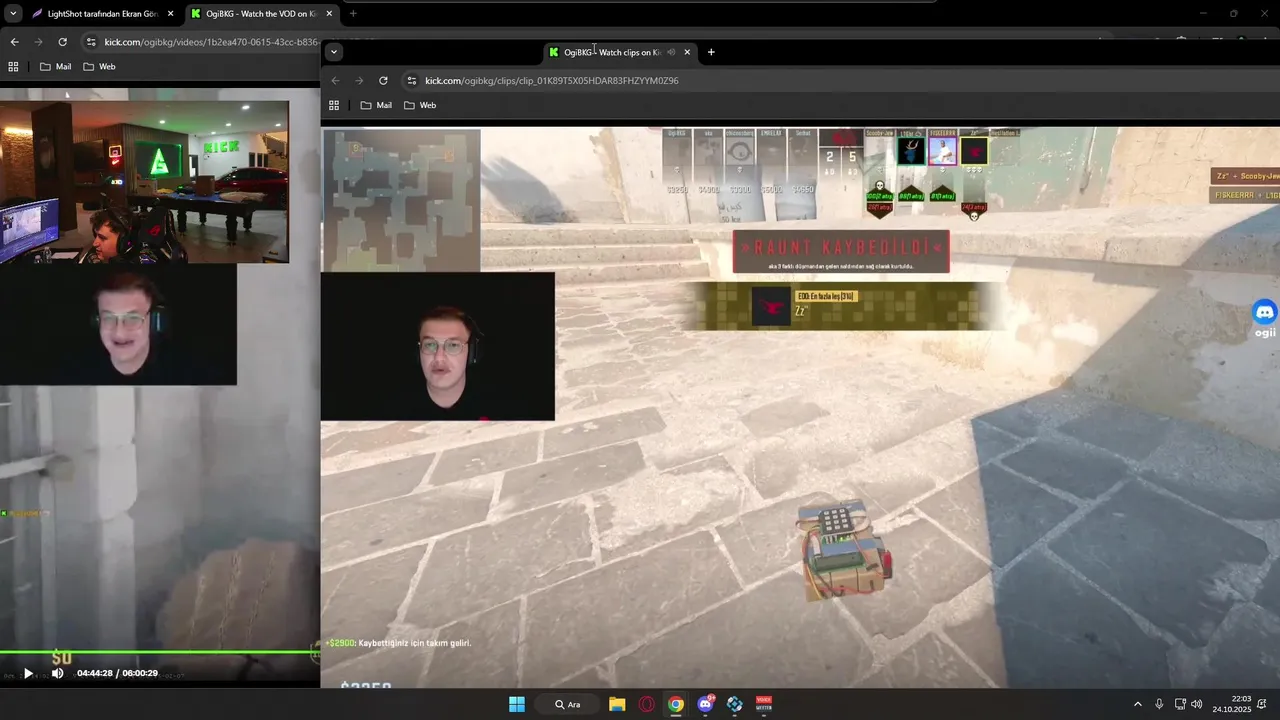
Task: Open Opera browser from taskbar
Action: click(x=647, y=704)
